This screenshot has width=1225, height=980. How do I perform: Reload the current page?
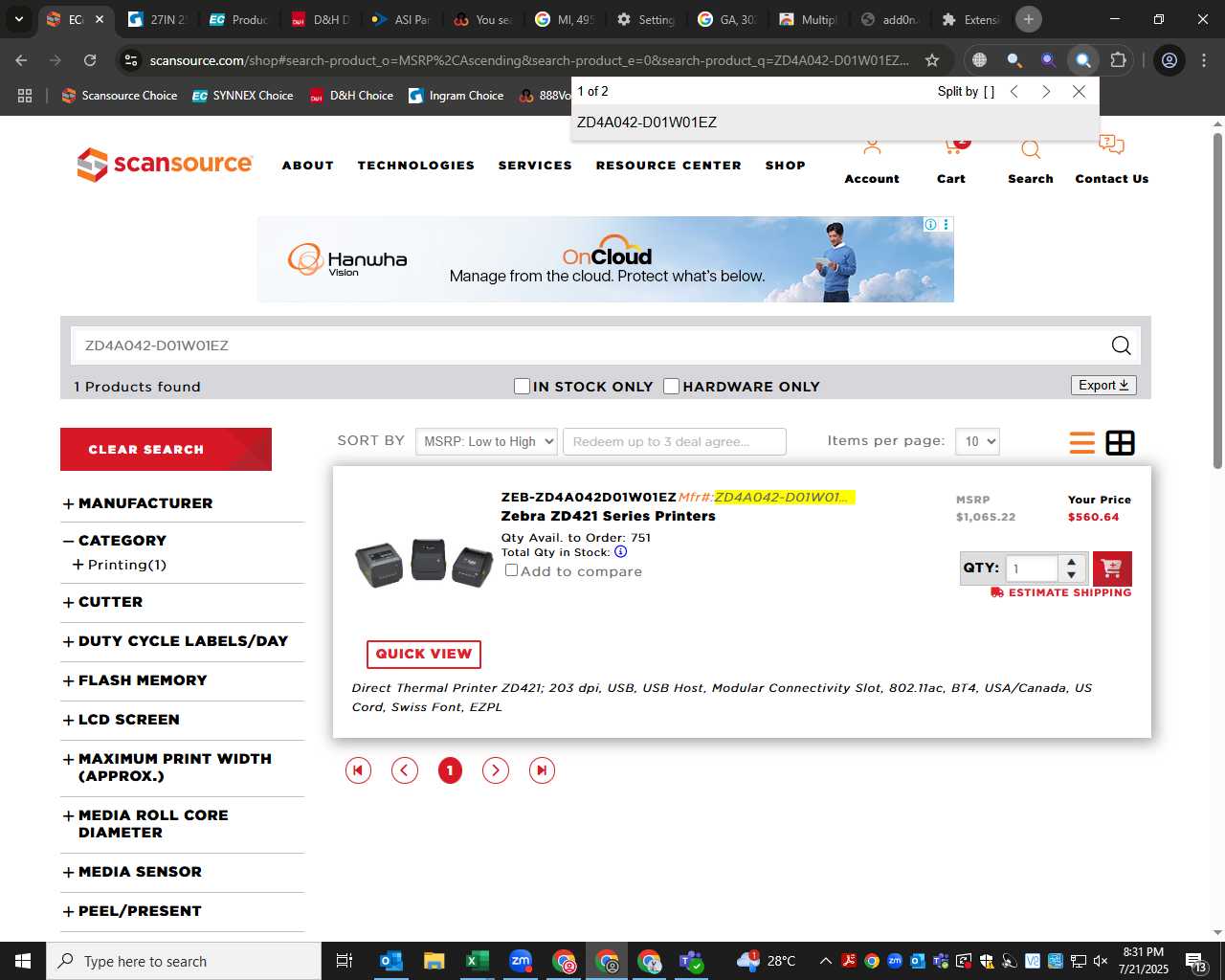tap(90, 60)
